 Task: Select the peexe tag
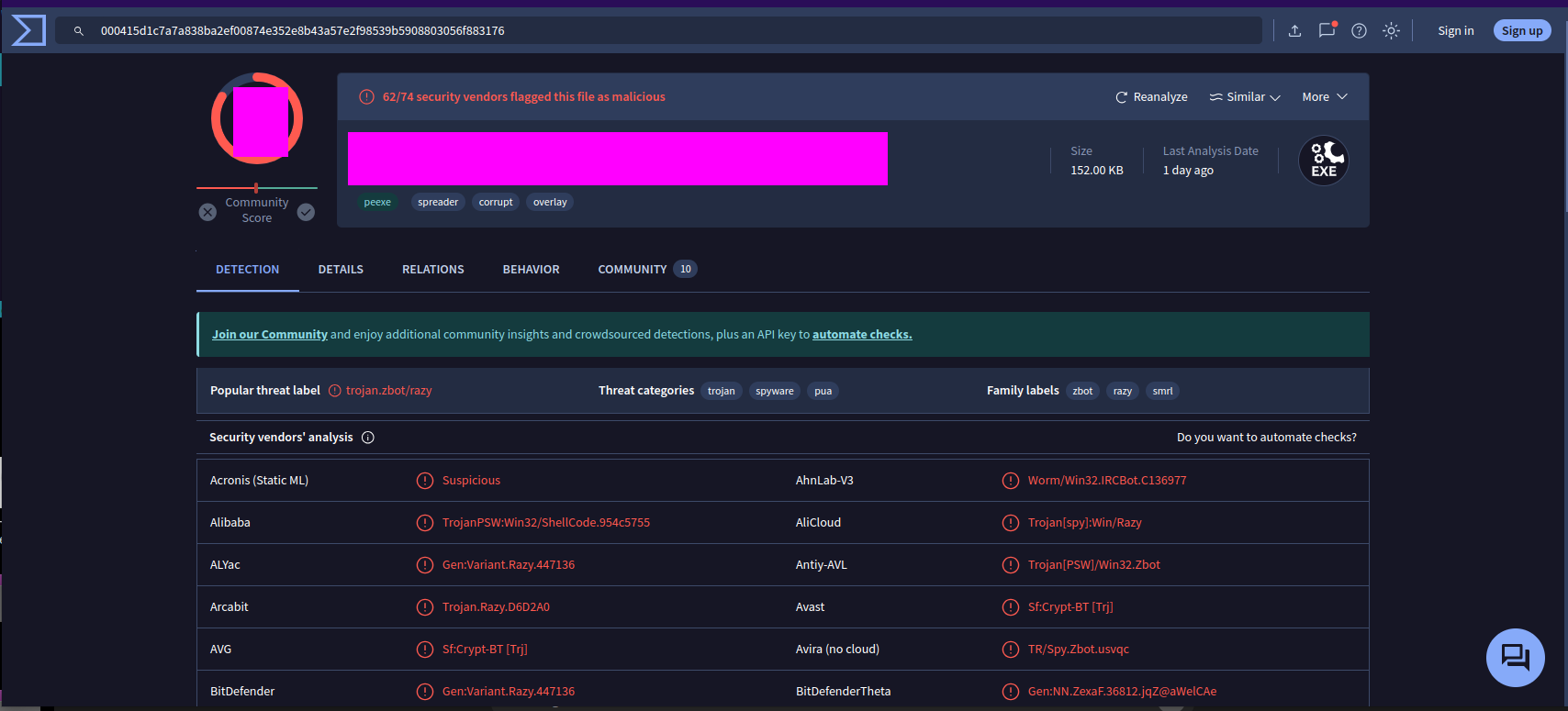click(x=377, y=203)
